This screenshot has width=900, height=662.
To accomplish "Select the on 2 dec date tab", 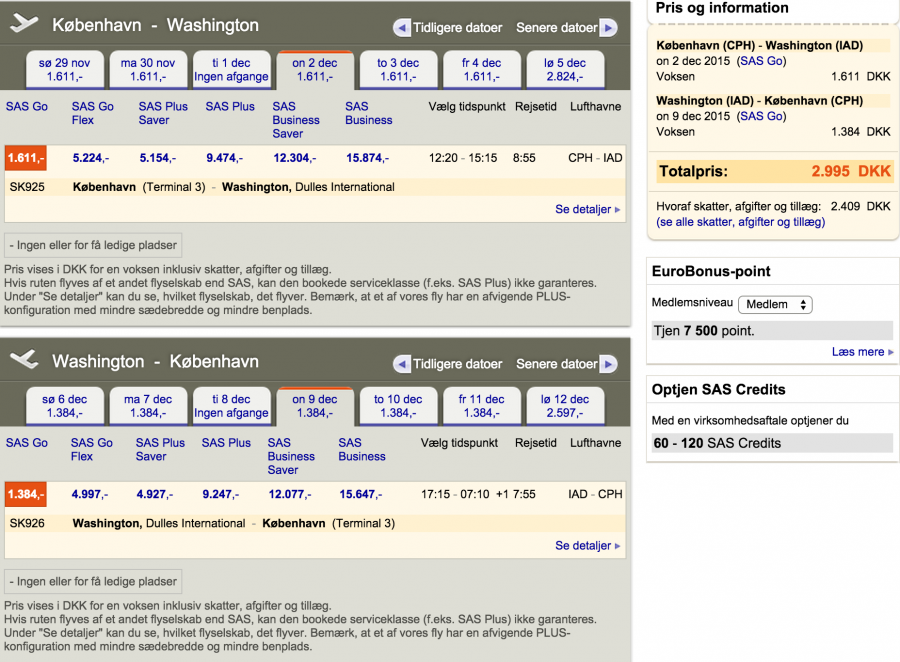I will click(x=315, y=70).
